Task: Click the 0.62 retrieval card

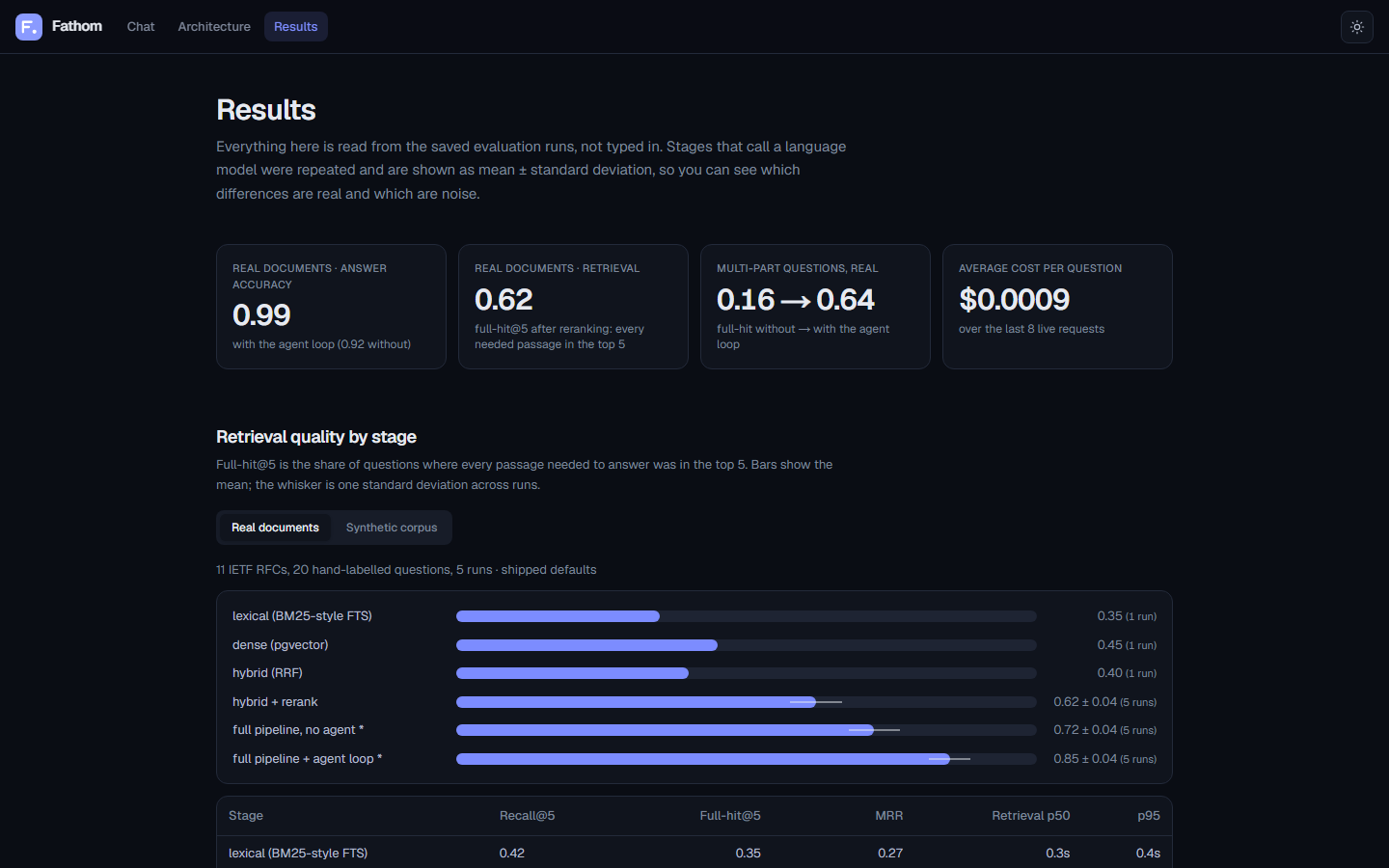Action: point(573,307)
